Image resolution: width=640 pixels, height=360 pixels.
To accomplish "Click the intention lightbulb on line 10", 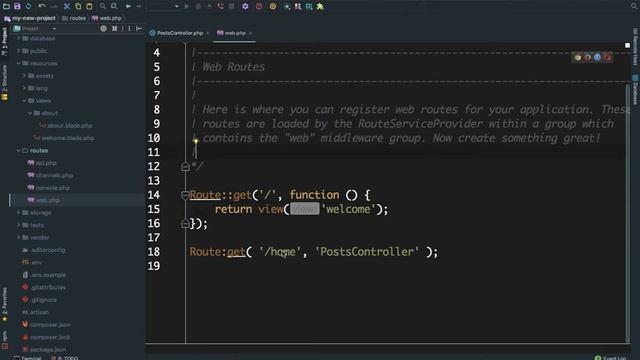I will click(196, 141).
